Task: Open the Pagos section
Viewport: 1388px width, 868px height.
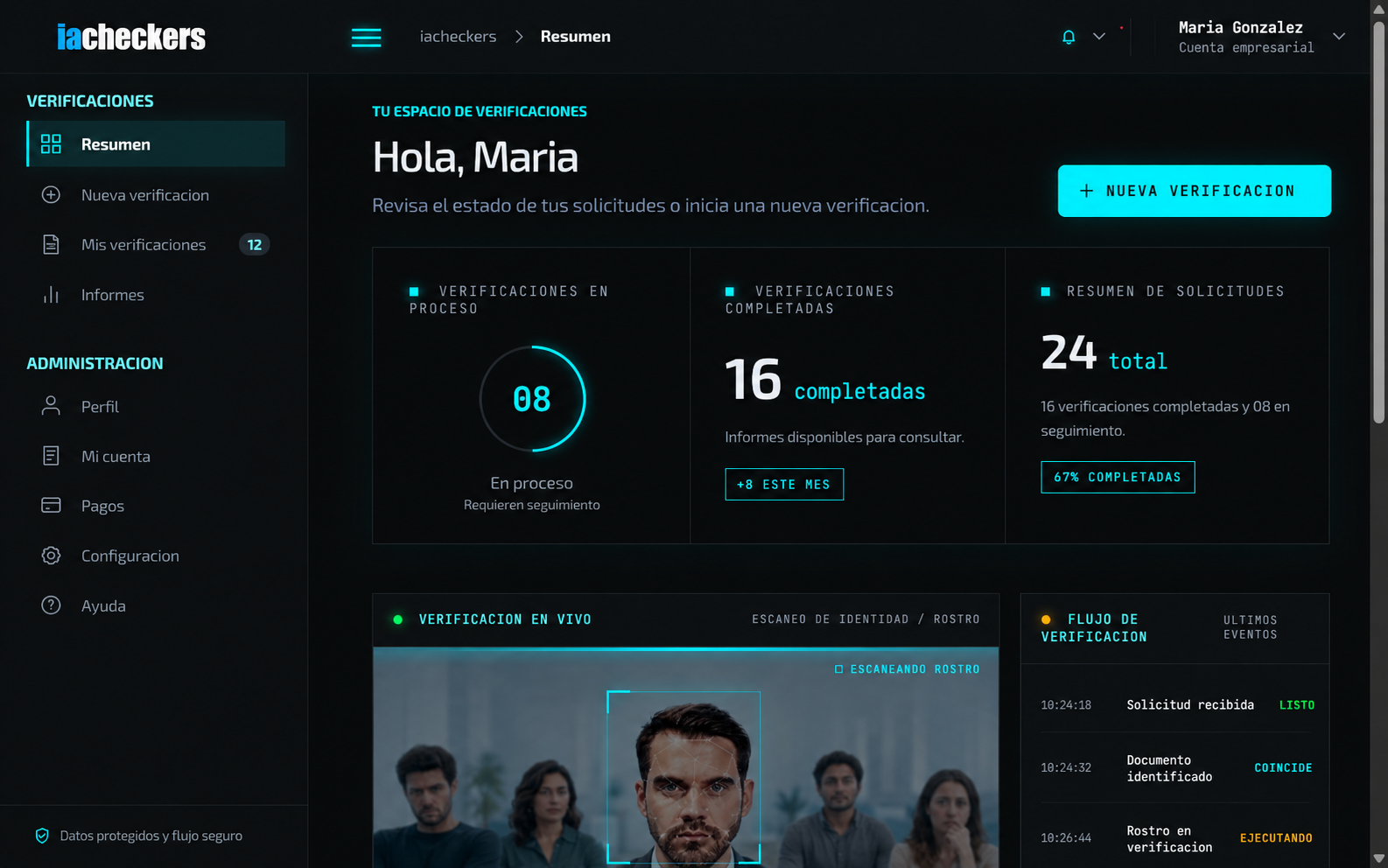Action: [x=156, y=506]
